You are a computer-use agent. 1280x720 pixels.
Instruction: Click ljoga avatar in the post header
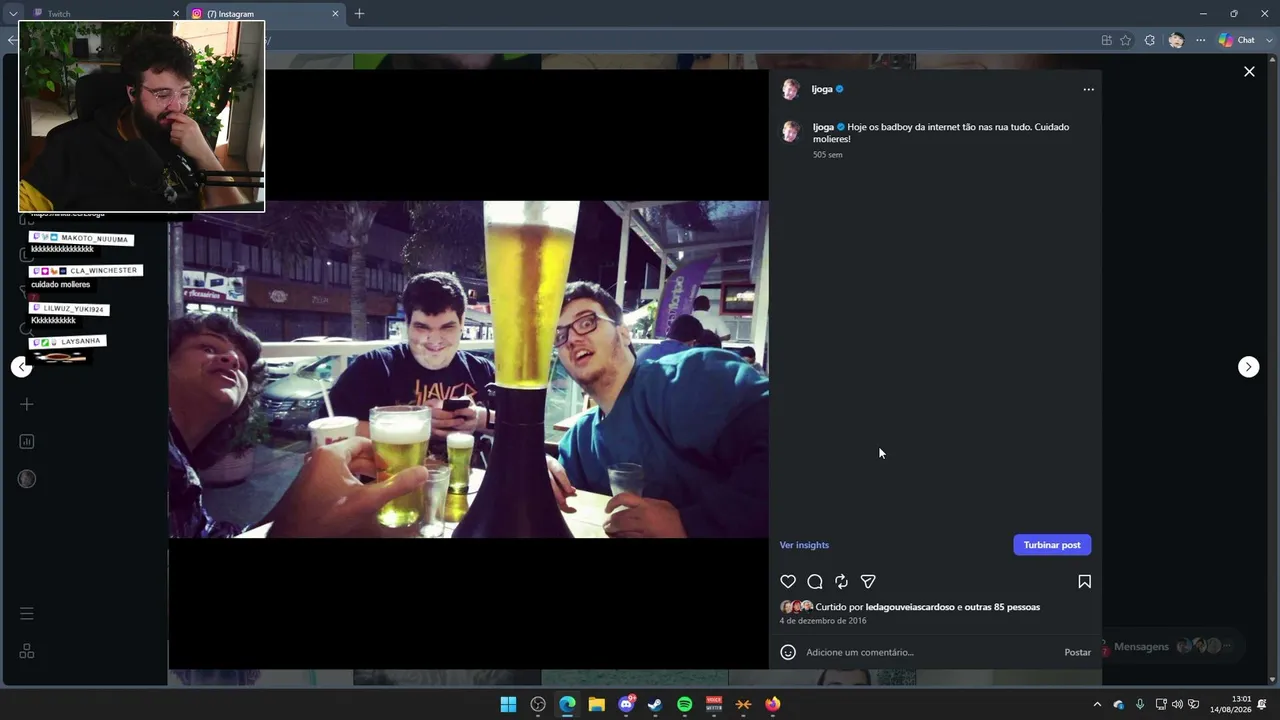coord(790,89)
